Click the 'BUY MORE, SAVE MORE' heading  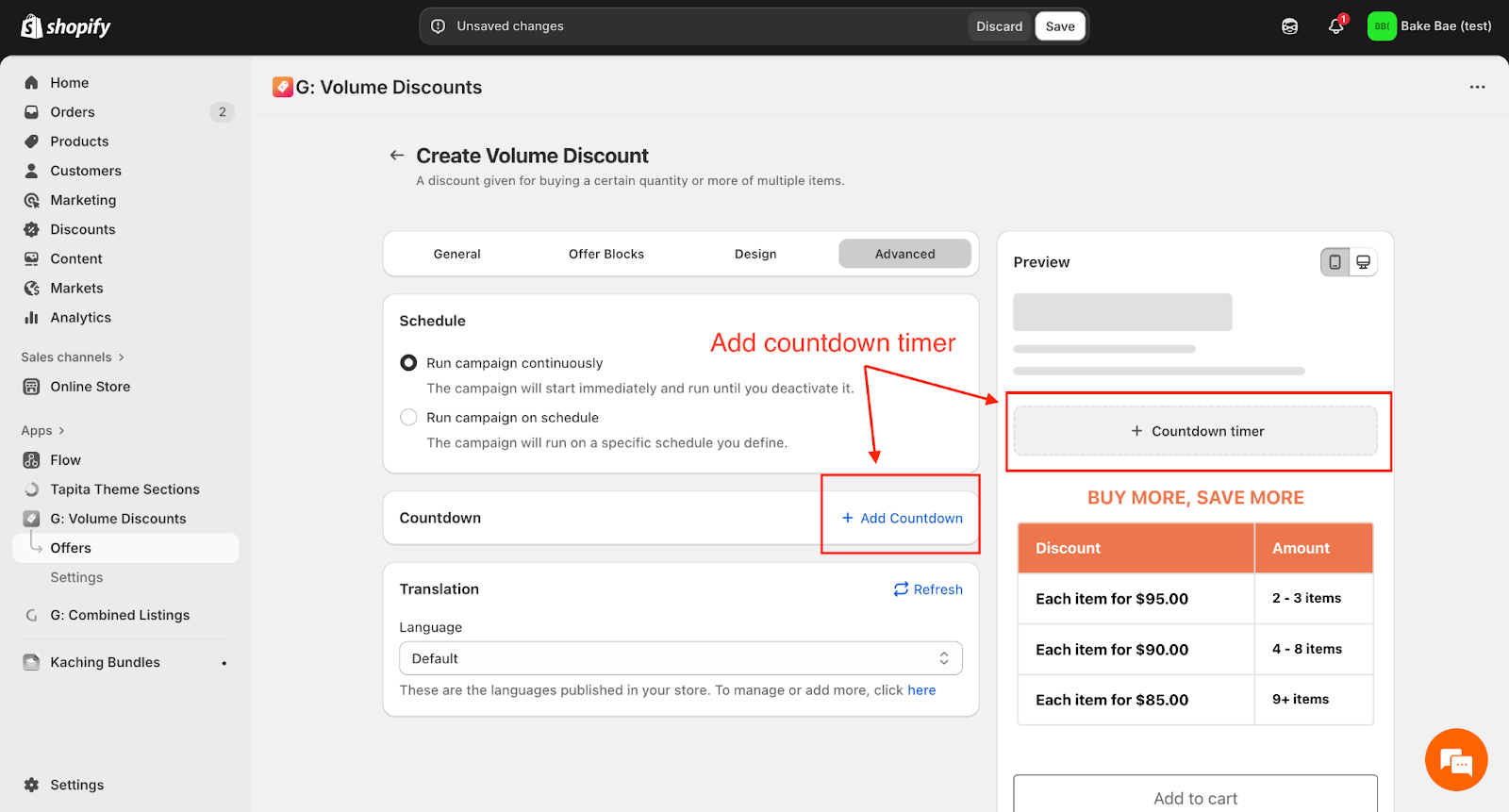[x=1195, y=497]
